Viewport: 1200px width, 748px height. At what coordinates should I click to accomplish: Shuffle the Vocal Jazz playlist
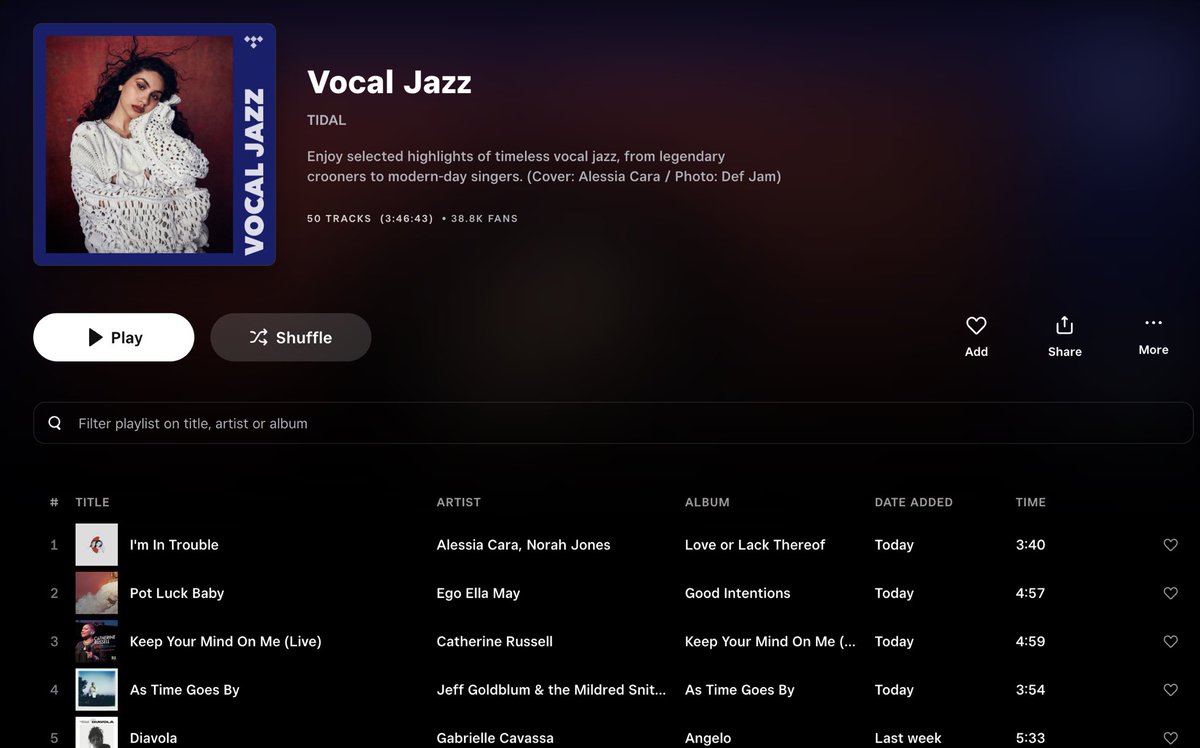tap(290, 337)
